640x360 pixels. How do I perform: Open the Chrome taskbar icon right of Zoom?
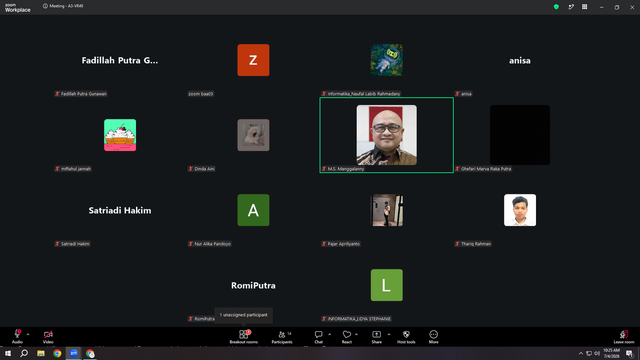click(x=90, y=353)
